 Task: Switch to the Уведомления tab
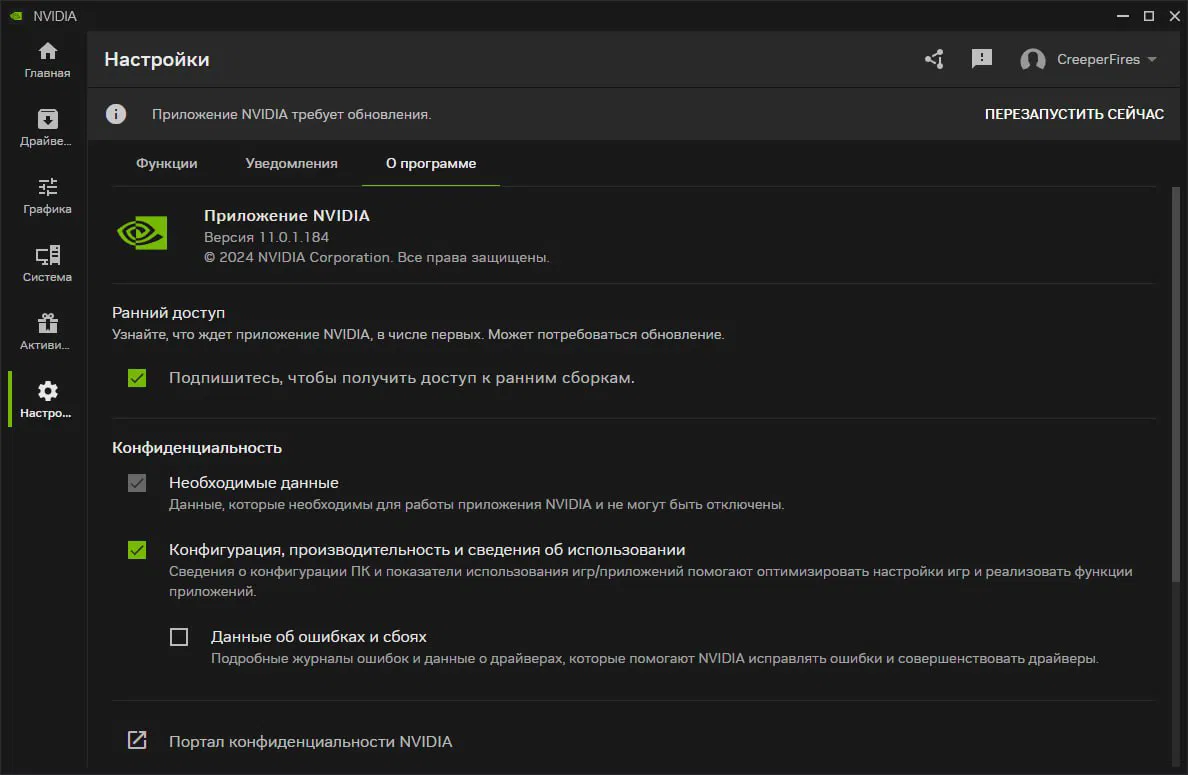[292, 164]
